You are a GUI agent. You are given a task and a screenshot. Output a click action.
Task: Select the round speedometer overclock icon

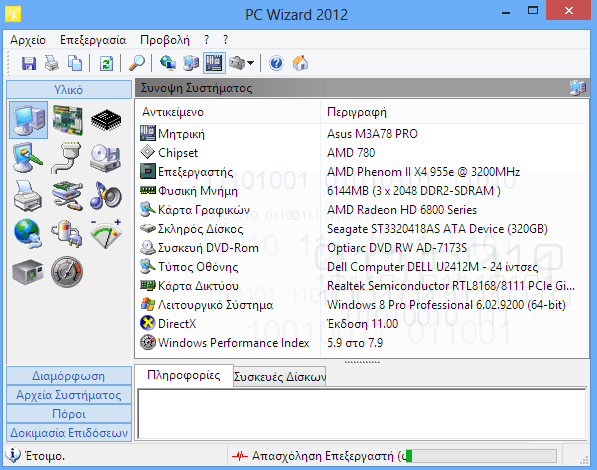pyautogui.click(x=67, y=272)
